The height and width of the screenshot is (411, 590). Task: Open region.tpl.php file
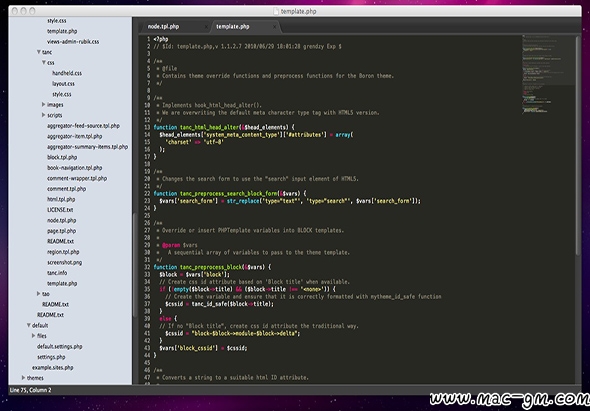pyautogui.click(x=63, y=252)
